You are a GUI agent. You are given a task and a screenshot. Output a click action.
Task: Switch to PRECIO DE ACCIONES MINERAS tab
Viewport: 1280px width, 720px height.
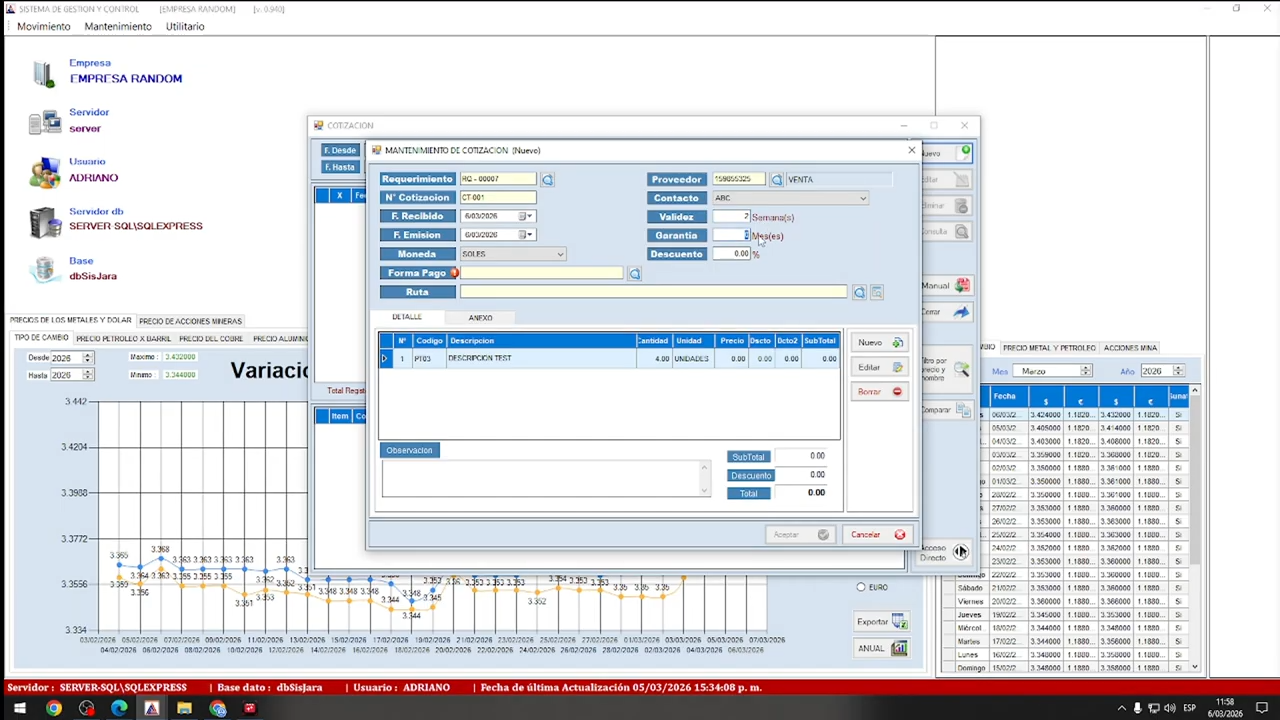(190, 321)
